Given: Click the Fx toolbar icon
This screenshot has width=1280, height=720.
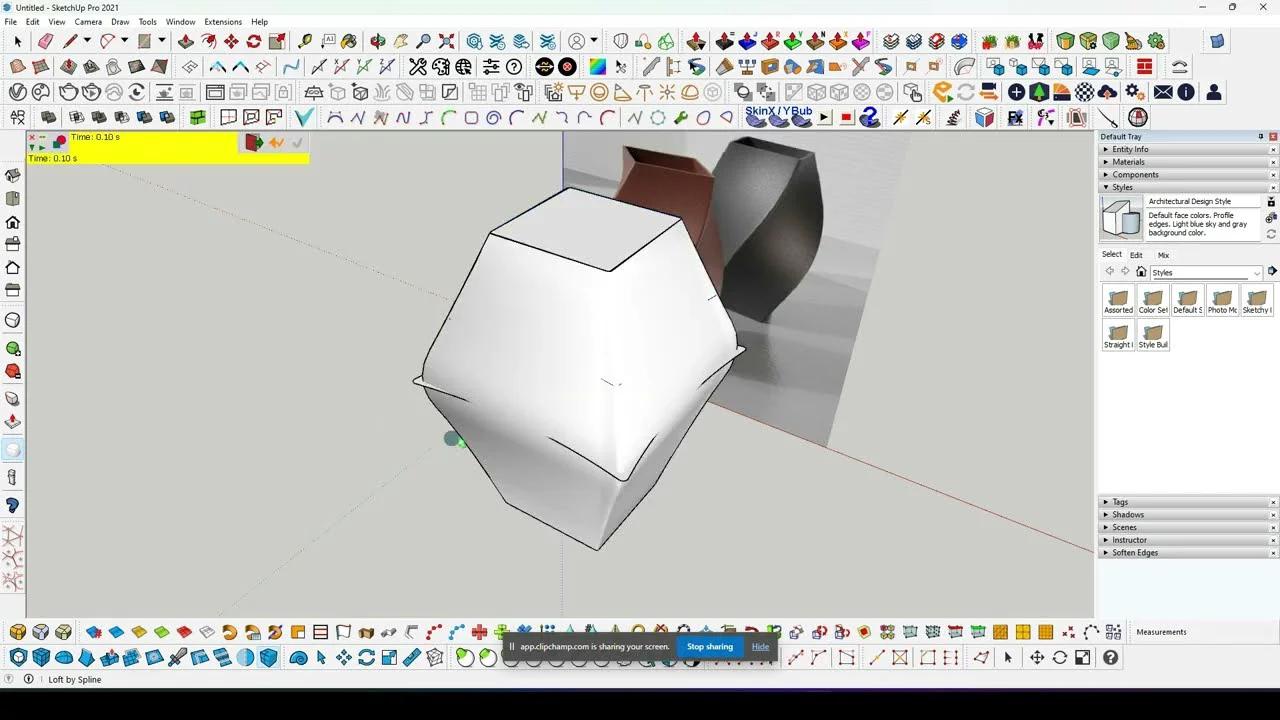Looking at the screenshot, I should click(x=1015, y=118).
